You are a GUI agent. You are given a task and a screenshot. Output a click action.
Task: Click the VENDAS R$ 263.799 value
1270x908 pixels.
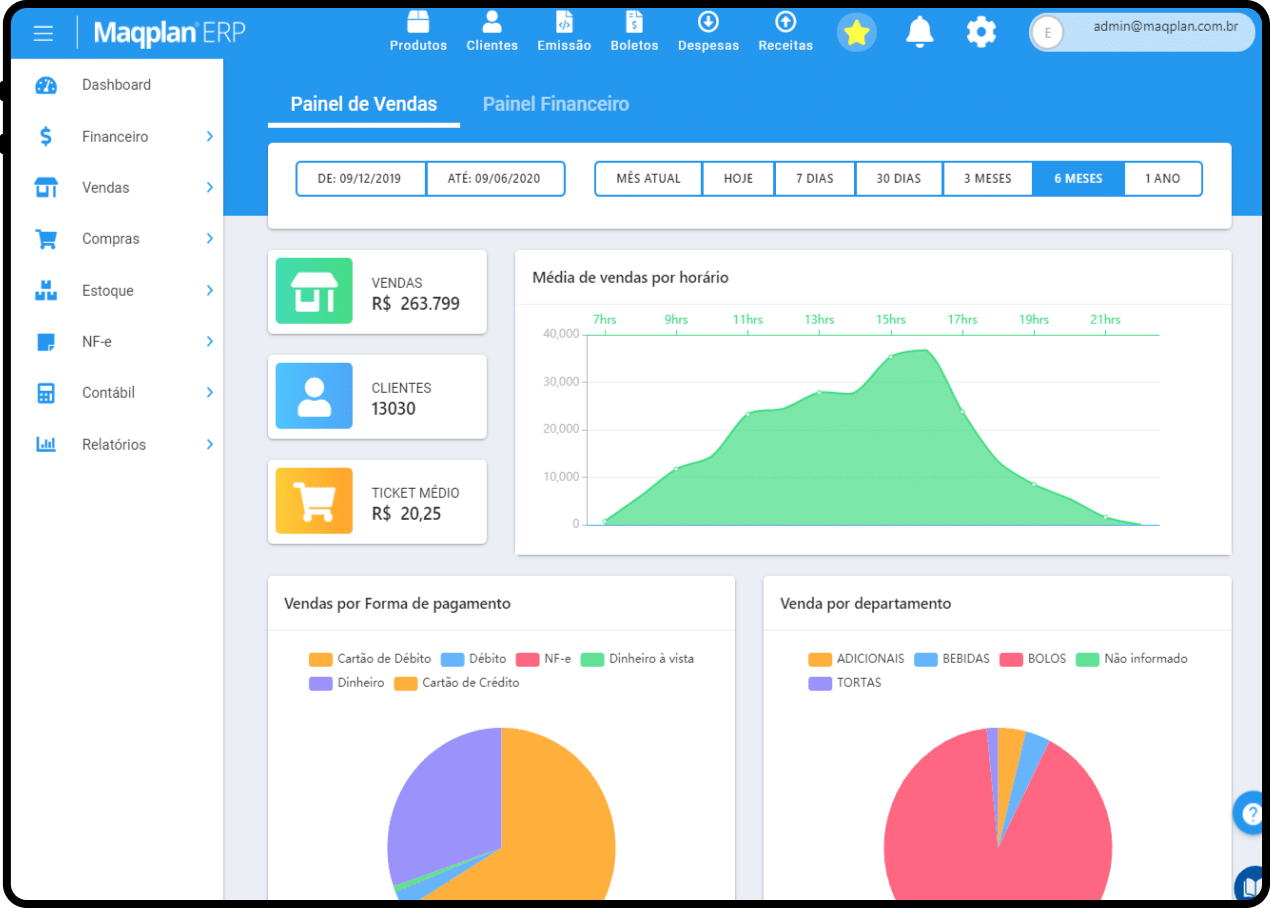coord(416,304)
